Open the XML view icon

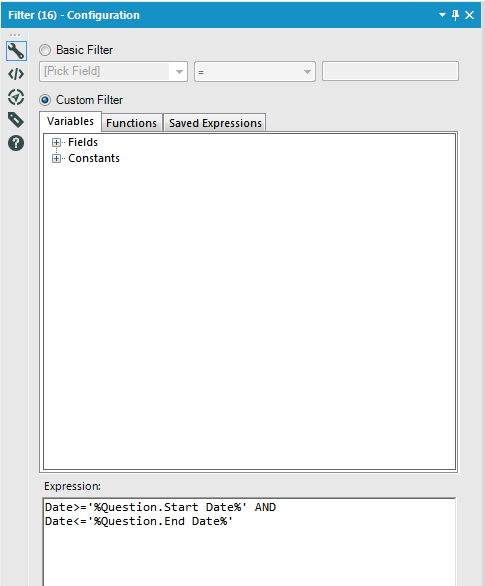pyautogui.click(x=16, y=74)
